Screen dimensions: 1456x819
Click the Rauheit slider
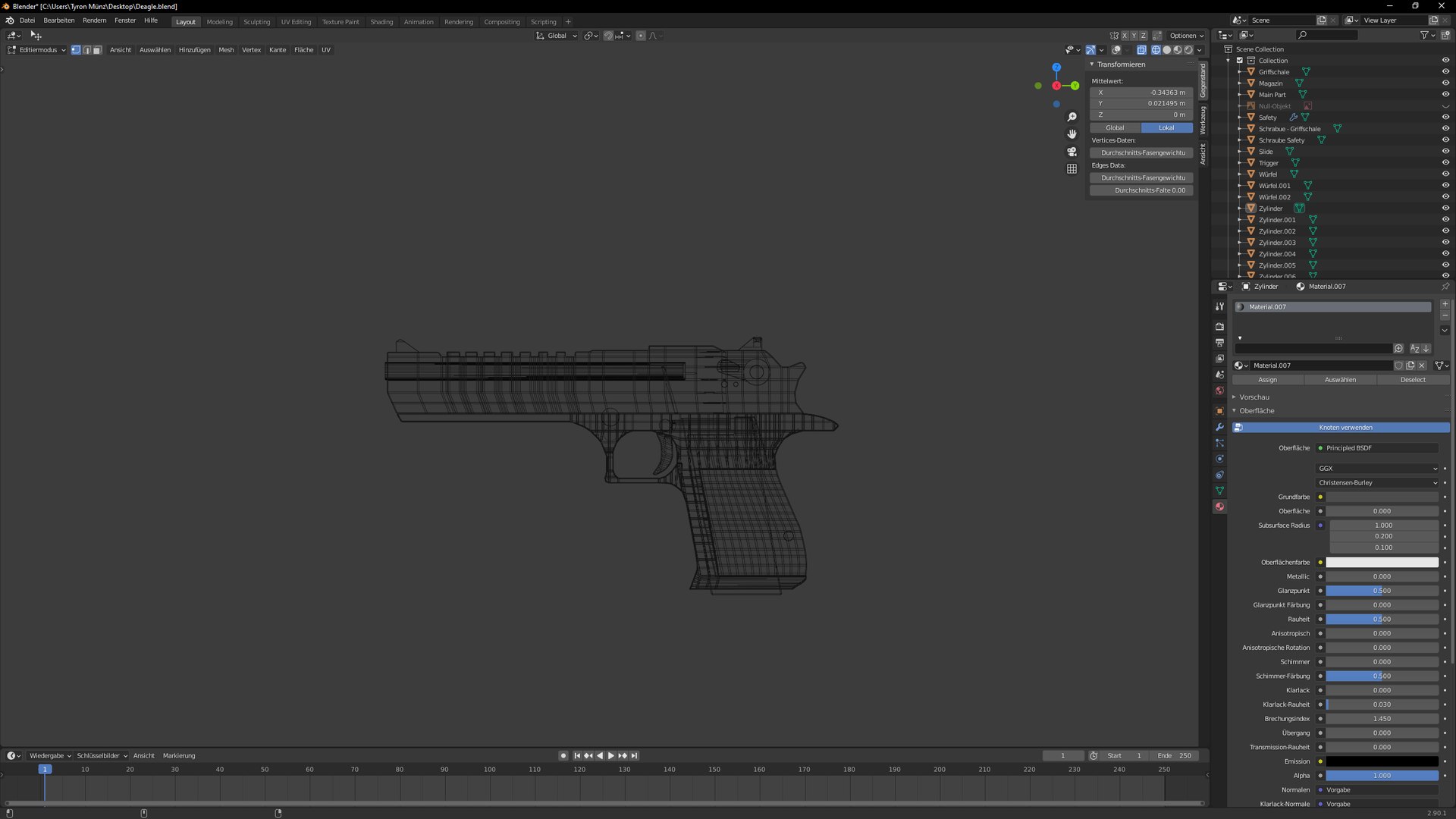click(1382, 620)
